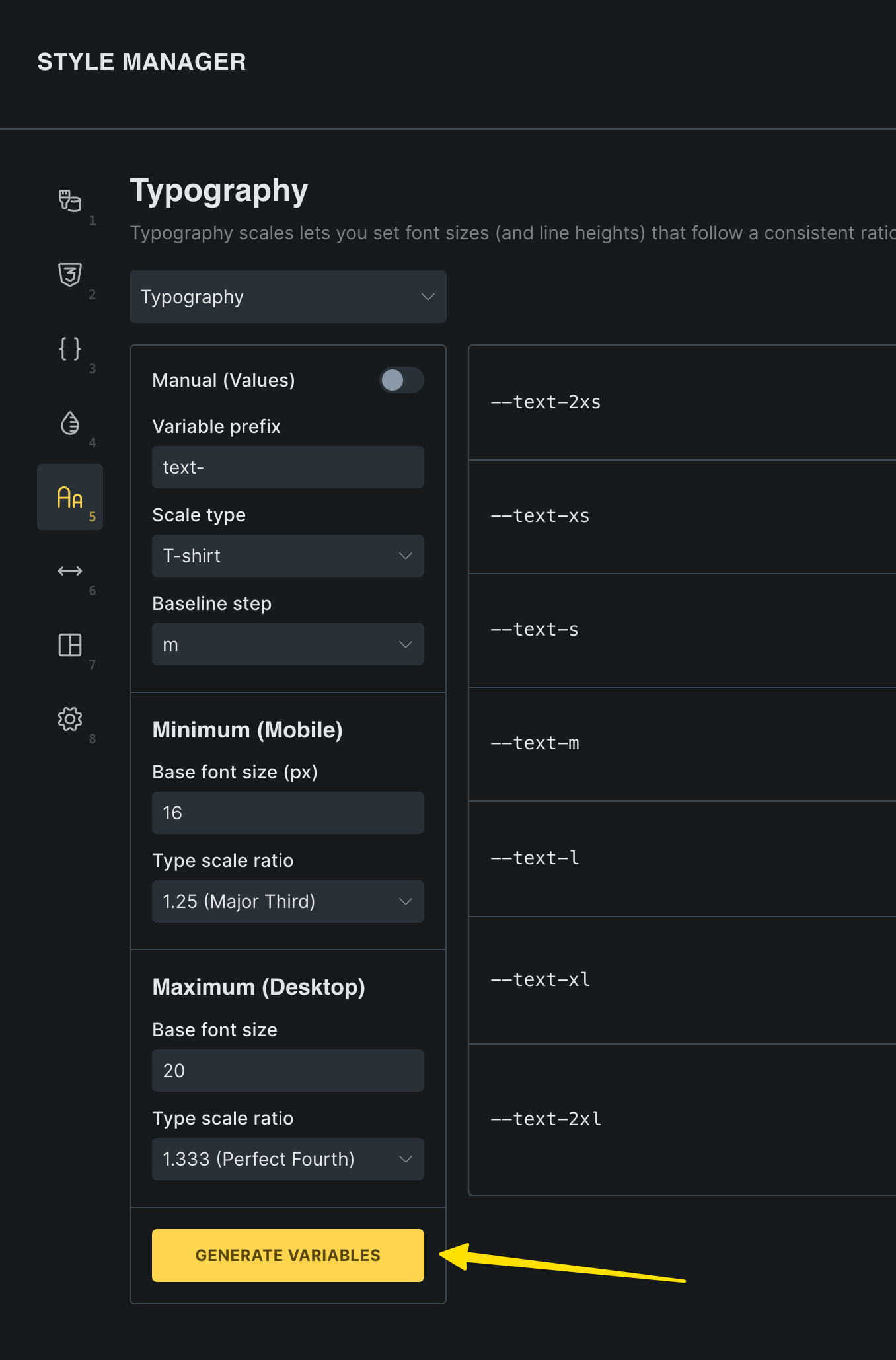Open the curly braces variables icon
896x1360 pixels.
point(70,349)
